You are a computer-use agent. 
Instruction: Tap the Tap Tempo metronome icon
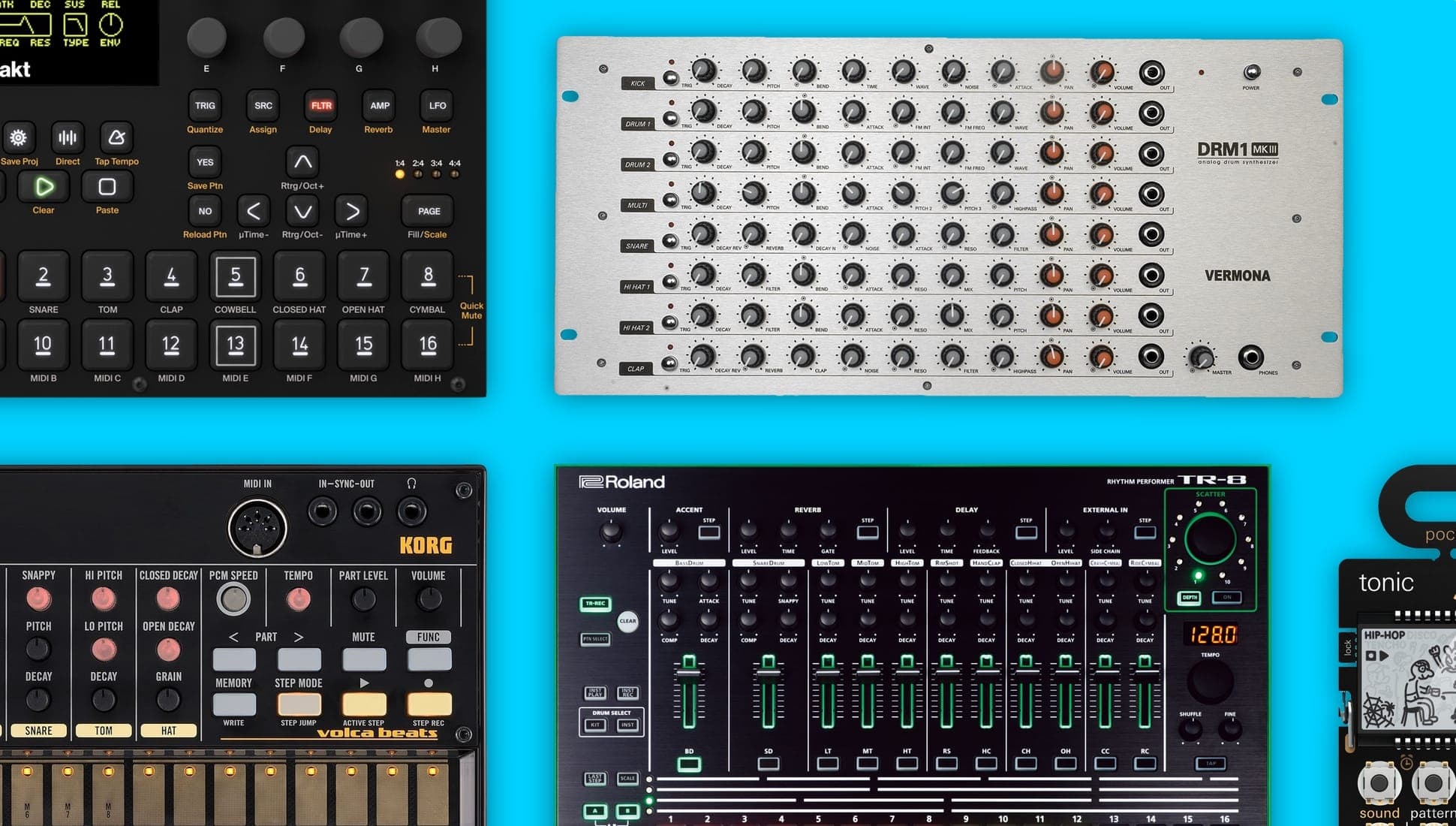(116, 137)
